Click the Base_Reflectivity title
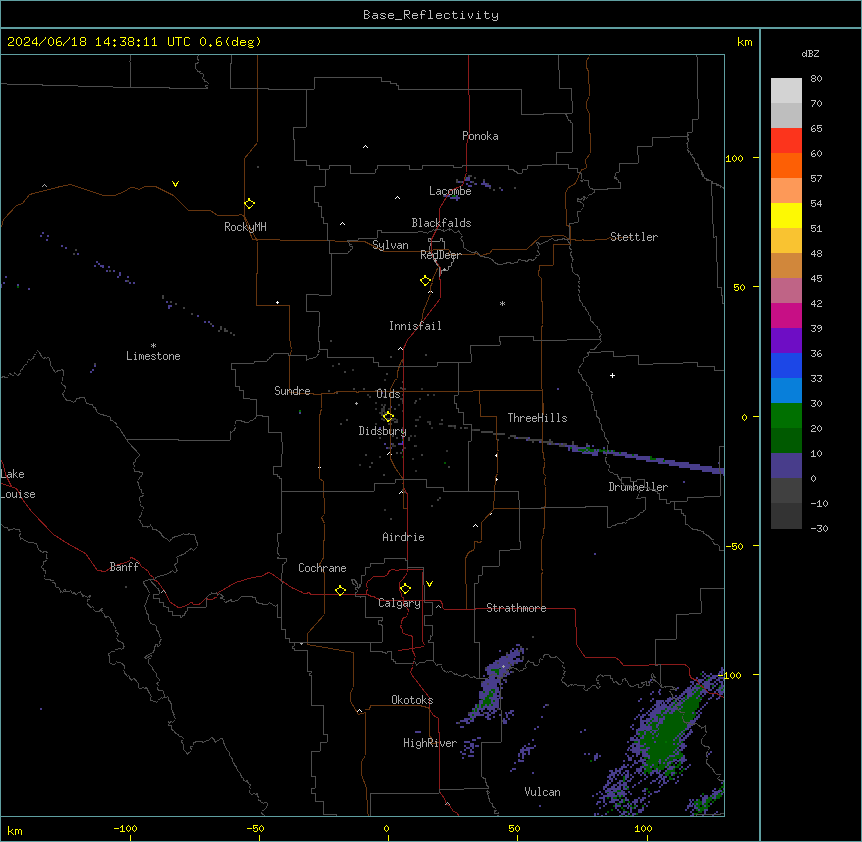This screenshot has width=862, height=842. pos(431,15)
